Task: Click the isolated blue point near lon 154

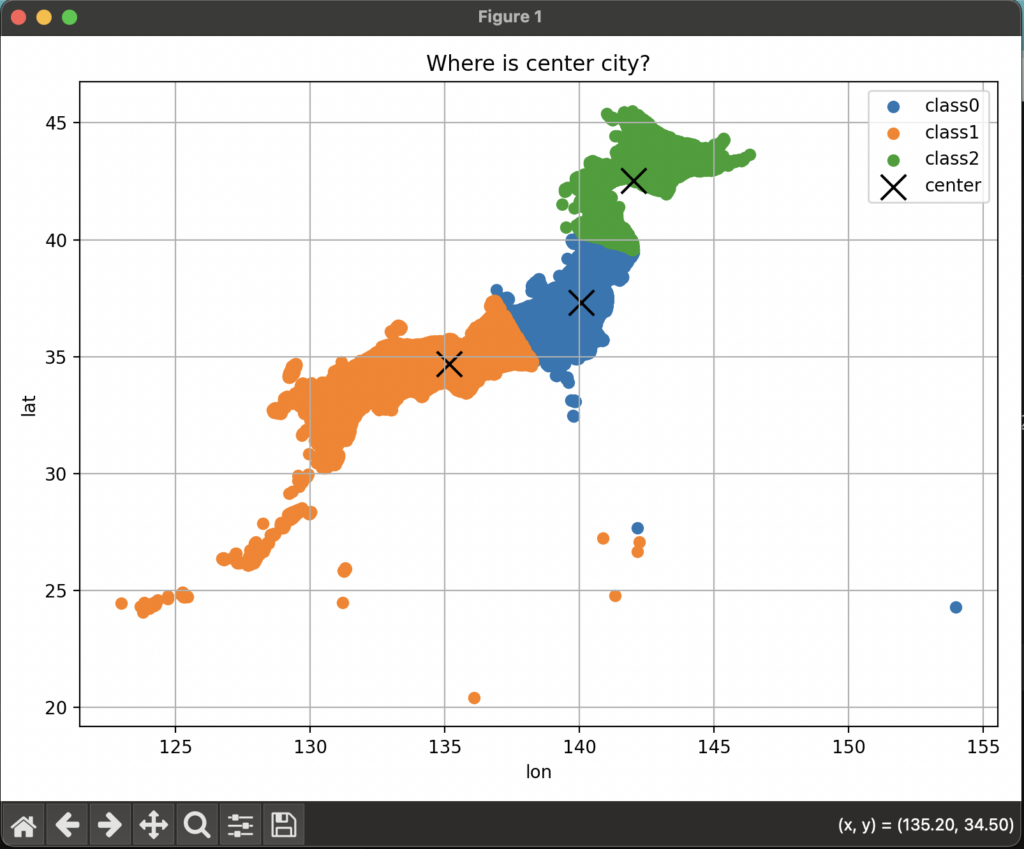Action: (956, 607)
